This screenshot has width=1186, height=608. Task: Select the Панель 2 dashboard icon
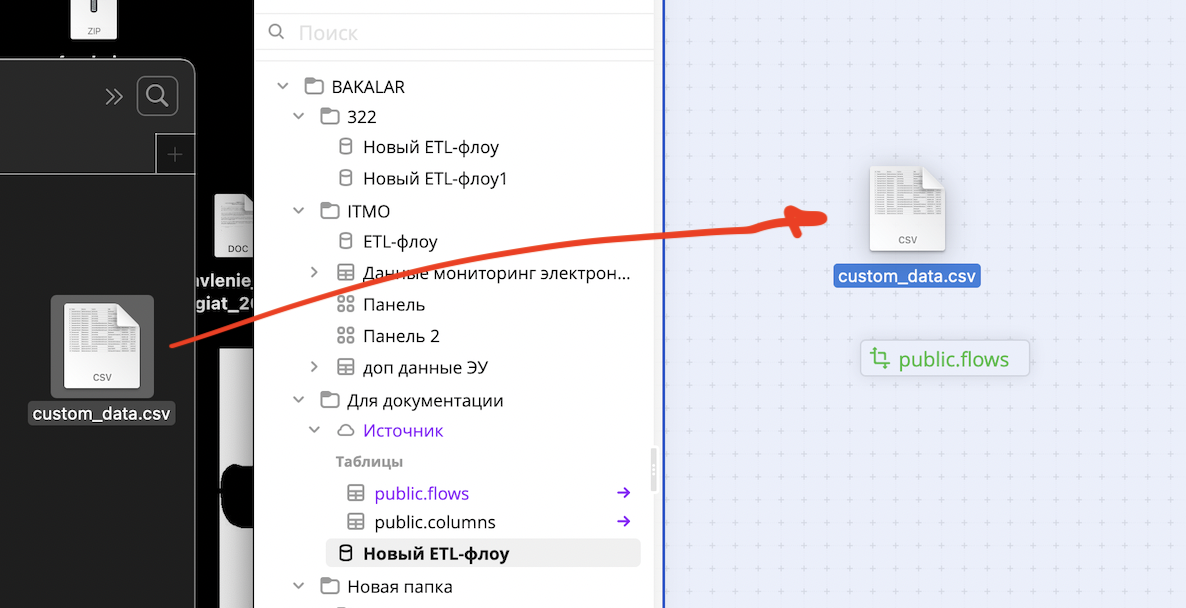(x=345, y=335)
